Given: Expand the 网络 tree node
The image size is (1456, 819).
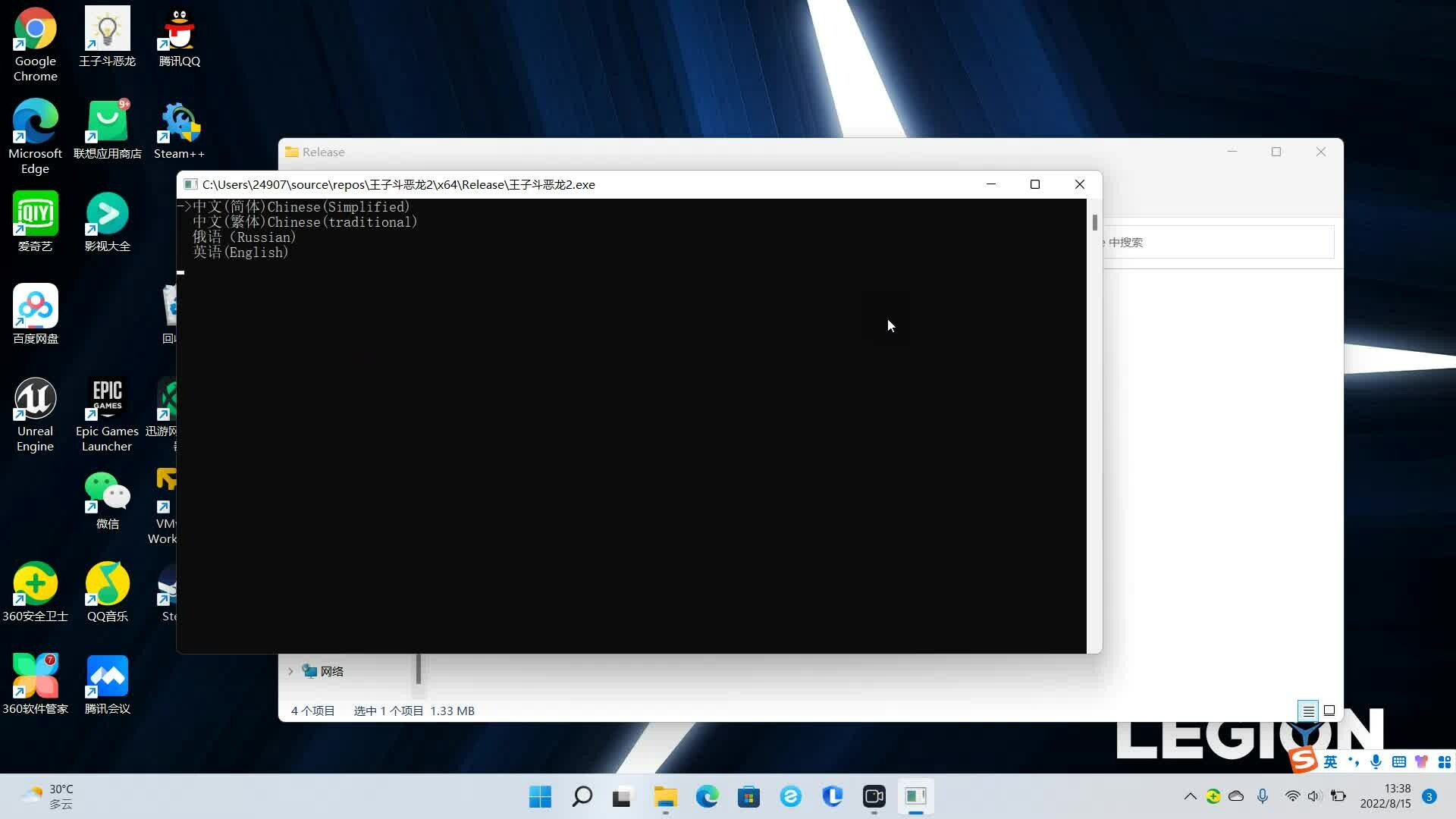Looking at the screenshot, I should [290, 671].
